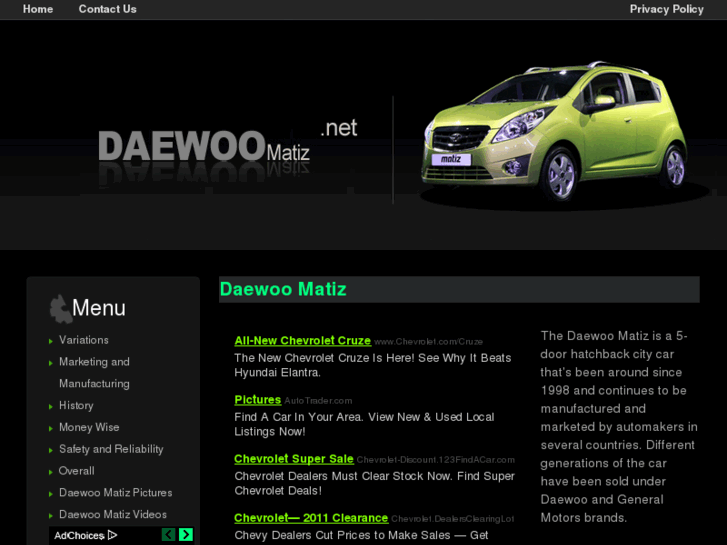Click the AdChoices label
727x545 pixels.
click(x=79, y=536)
